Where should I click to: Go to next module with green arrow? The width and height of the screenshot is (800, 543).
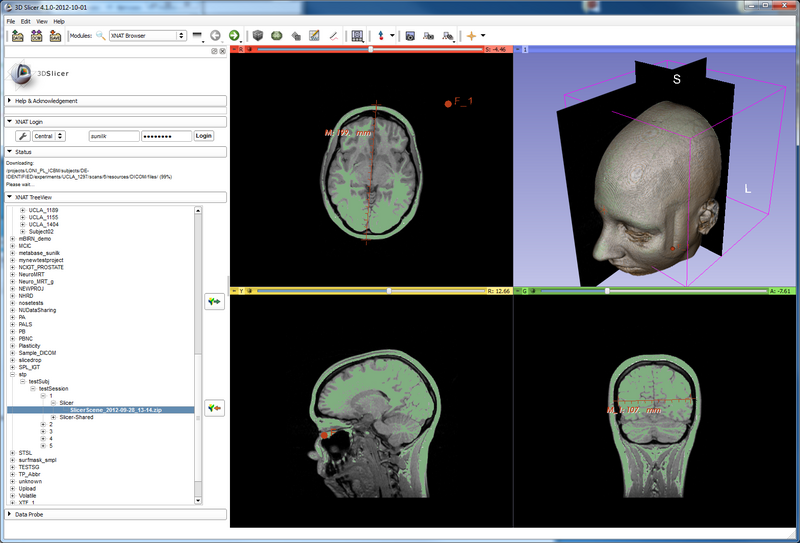[233, 36]
